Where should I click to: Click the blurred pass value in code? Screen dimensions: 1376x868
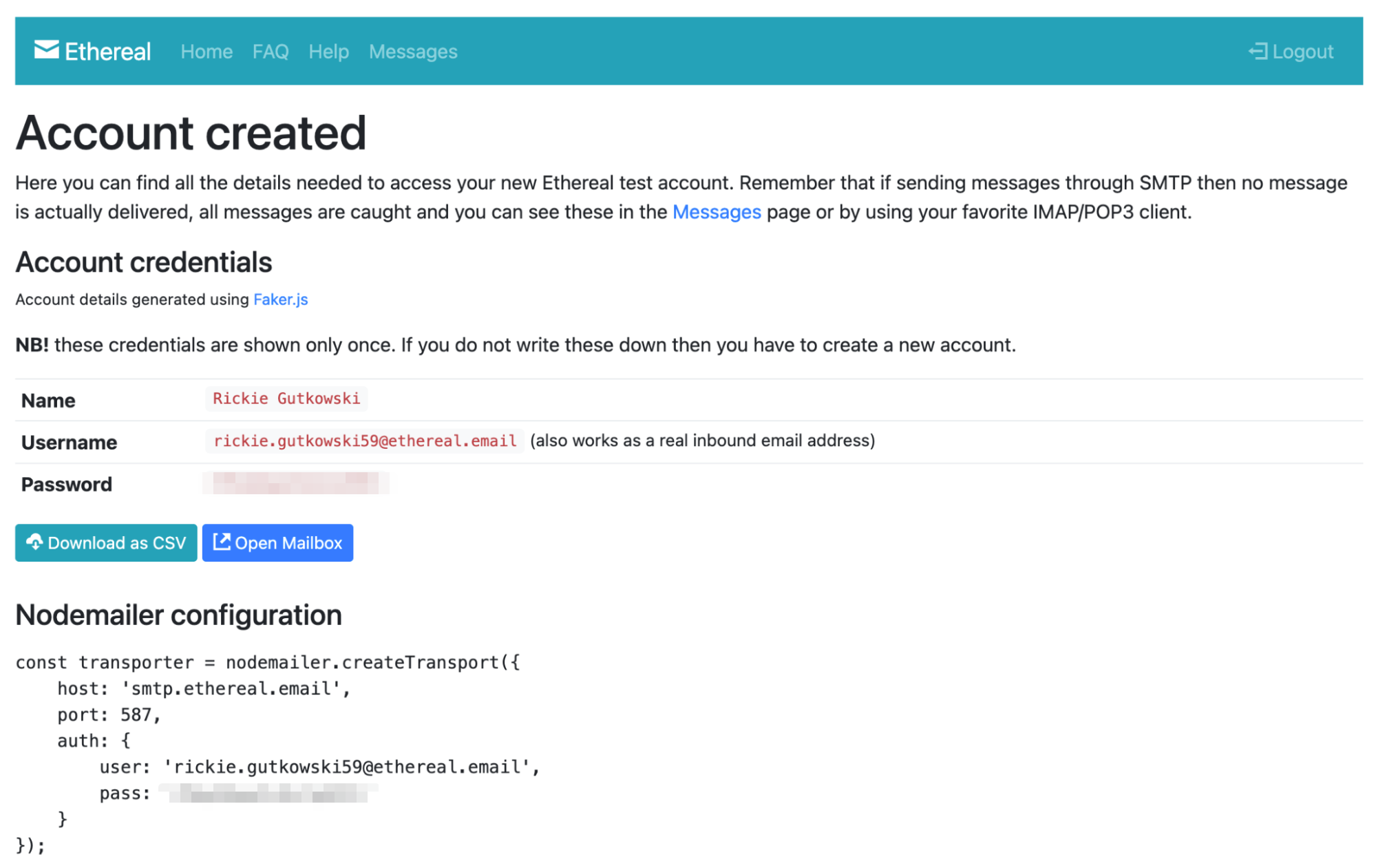[x=268, y=793]
